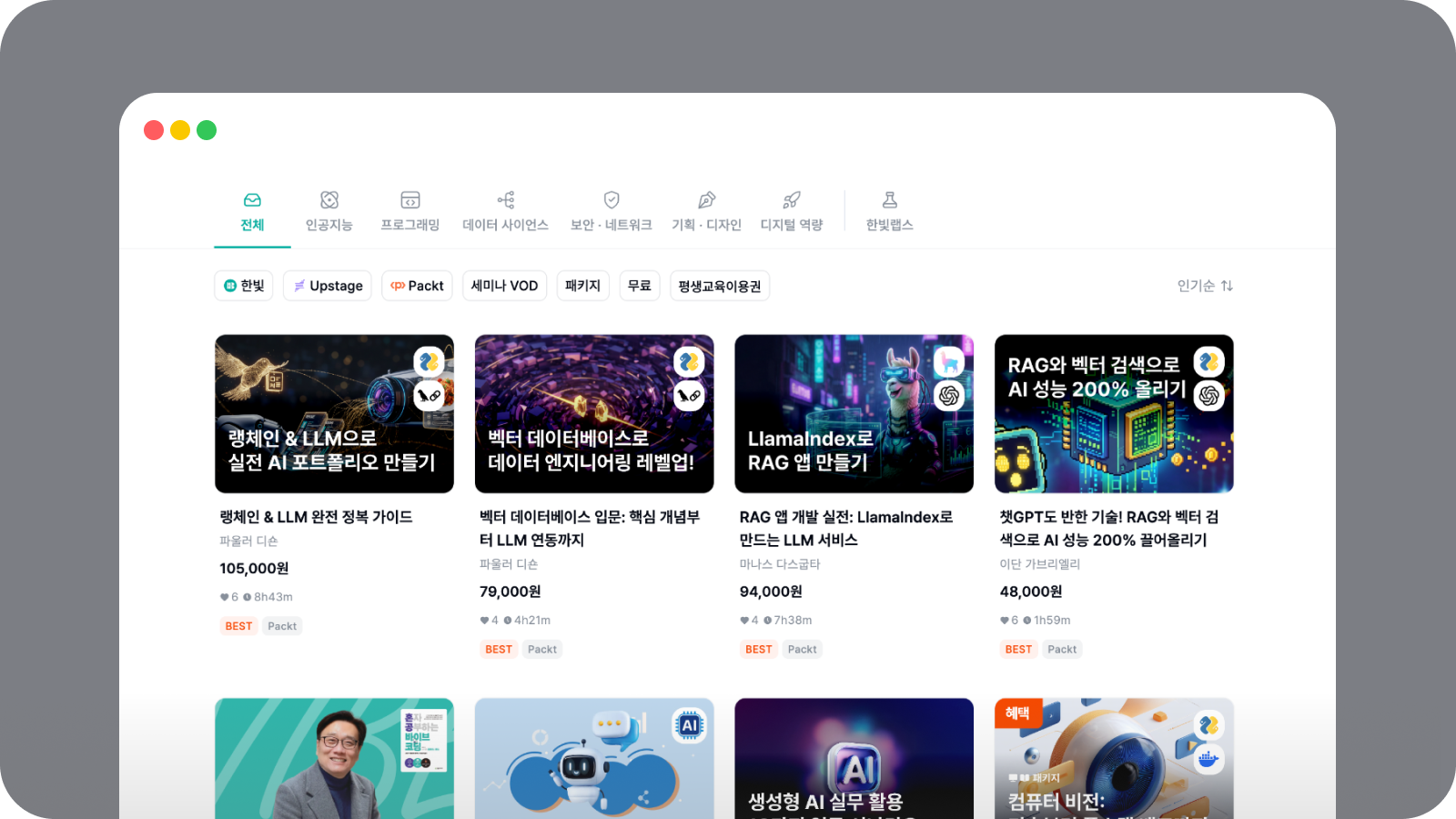This screenshot has height=819, width=1456.
Task: Open the 챗GPT도 반한 기술 course title
Action: pos(1109,529)
